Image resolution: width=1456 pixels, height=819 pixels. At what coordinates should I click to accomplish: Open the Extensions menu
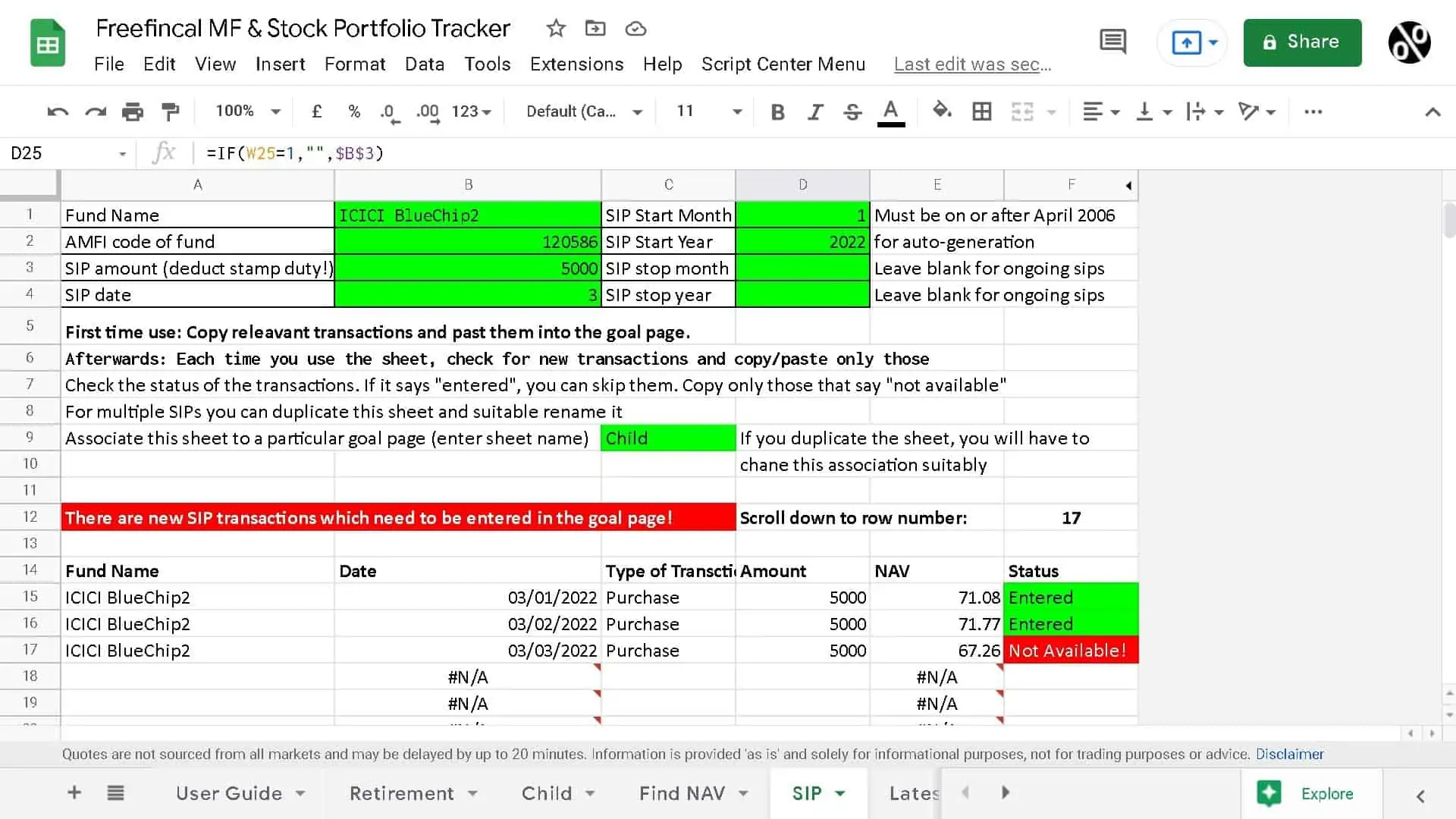click(x=576, y=64)
